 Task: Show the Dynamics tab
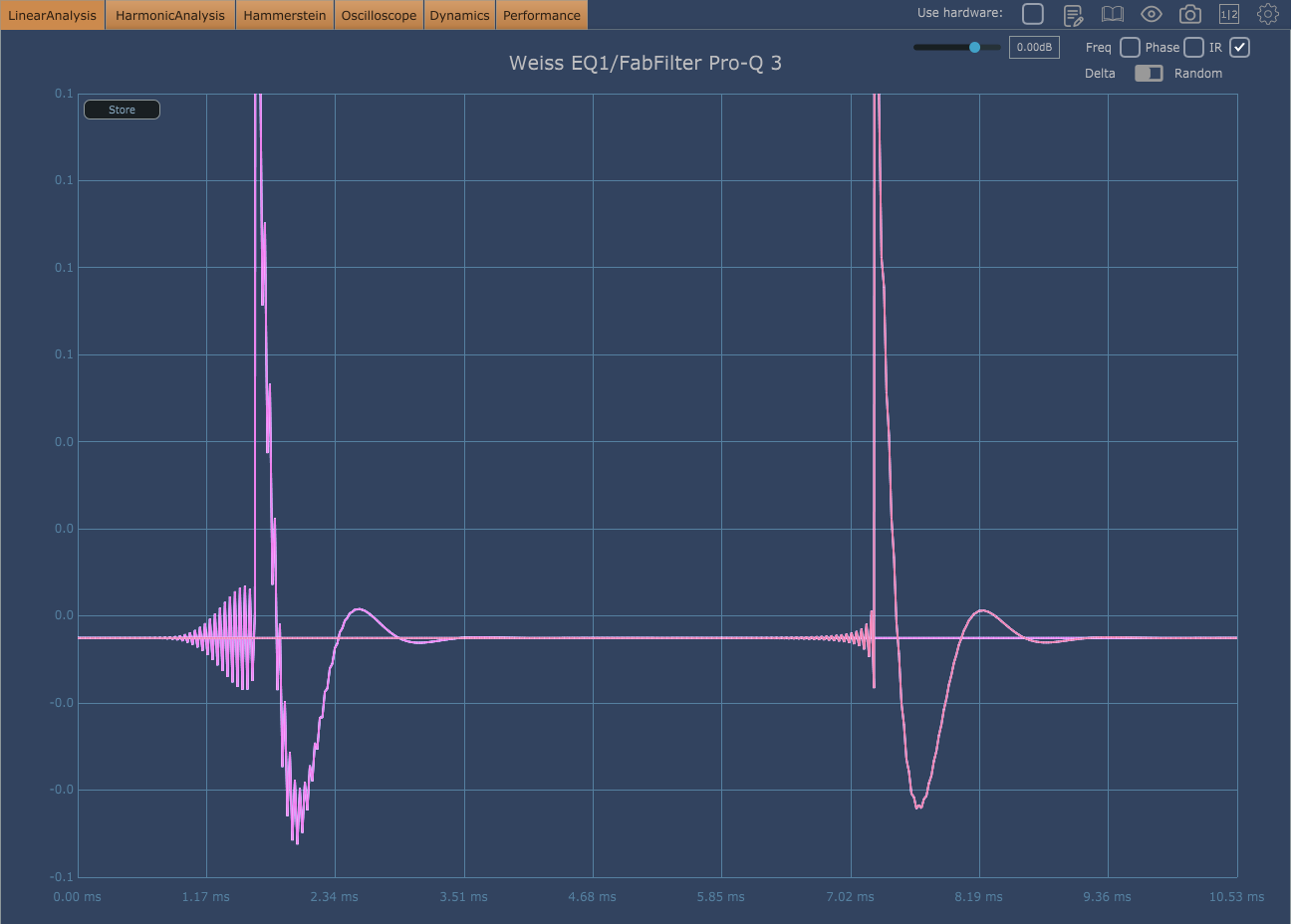[x=460, y=15]
